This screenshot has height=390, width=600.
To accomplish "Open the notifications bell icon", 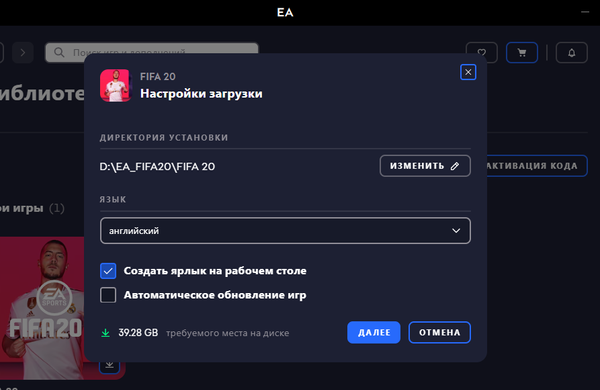I will [572, 52].
